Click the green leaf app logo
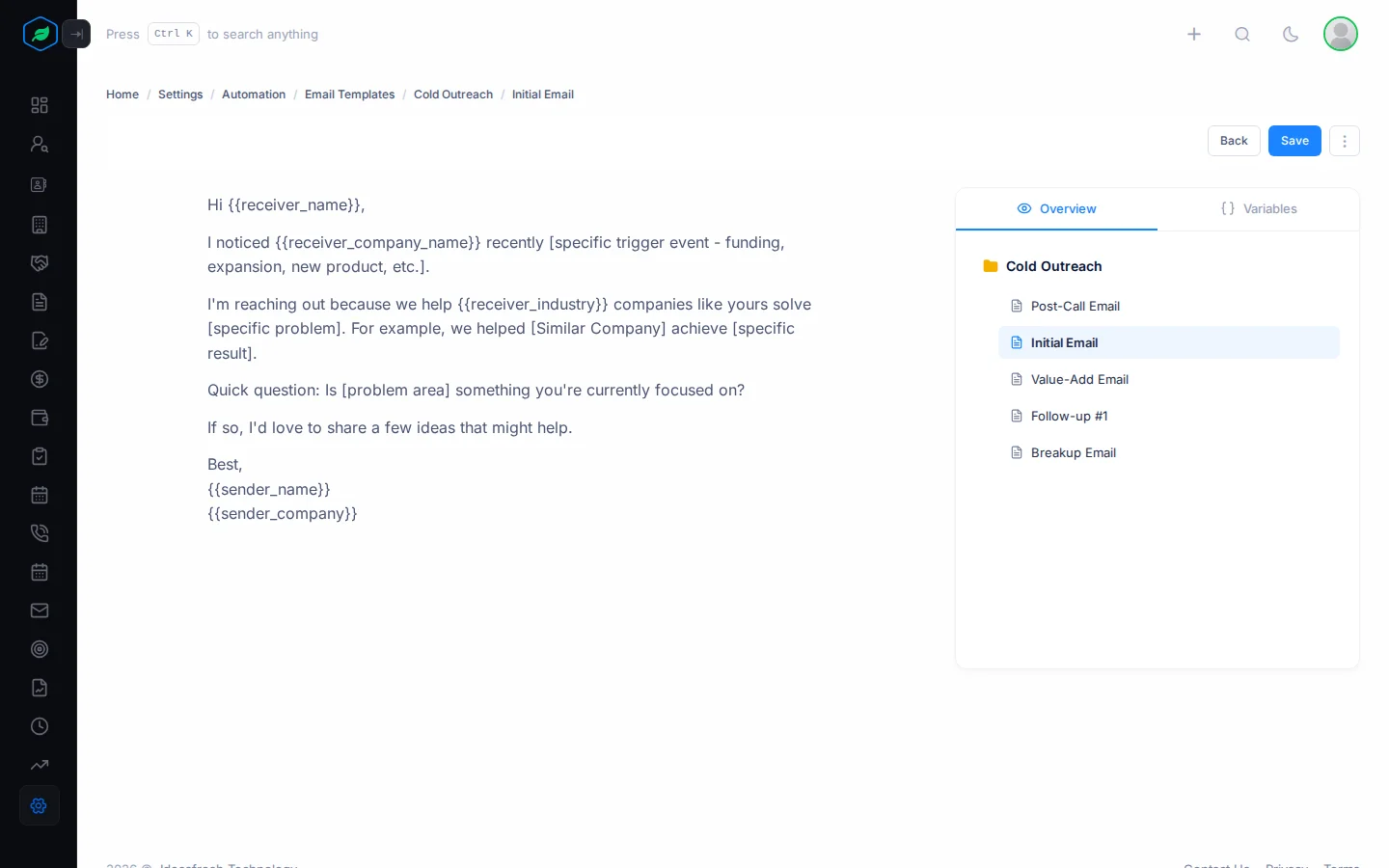This screenshot has width=1389, height=868. tap(41, 34)
